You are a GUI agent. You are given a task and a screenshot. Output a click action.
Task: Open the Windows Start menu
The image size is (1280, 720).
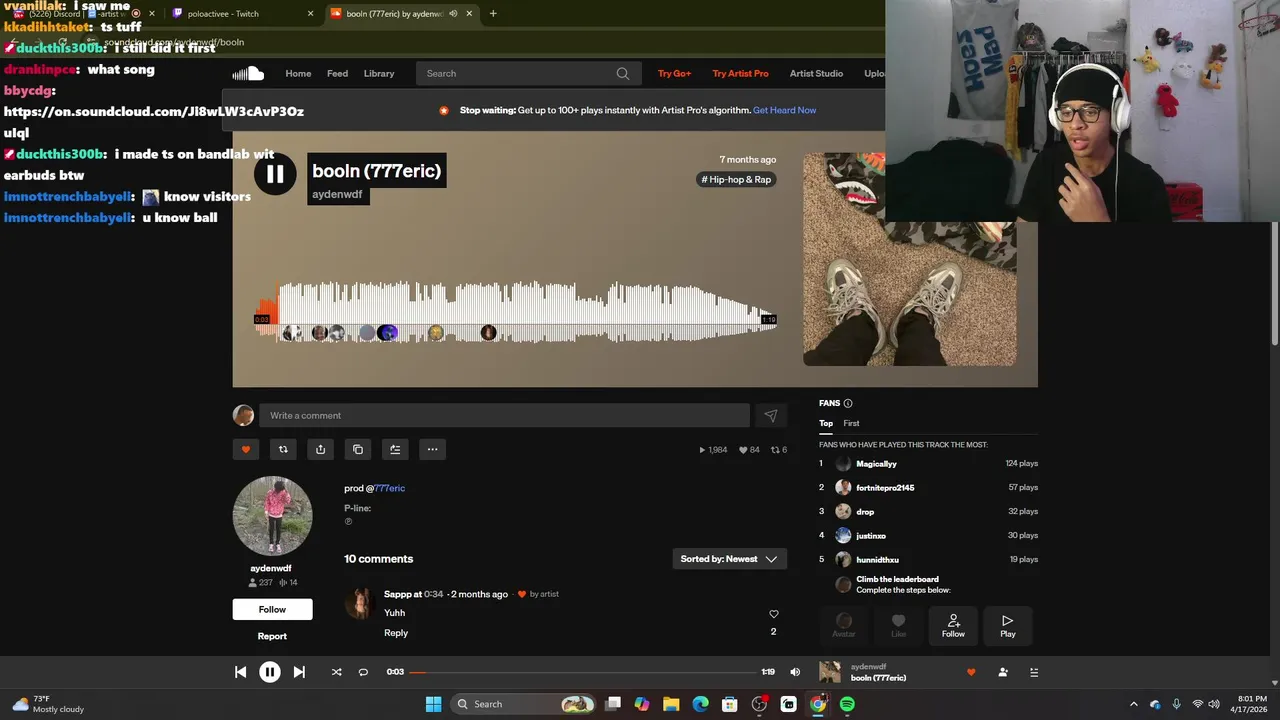(433, 704)
